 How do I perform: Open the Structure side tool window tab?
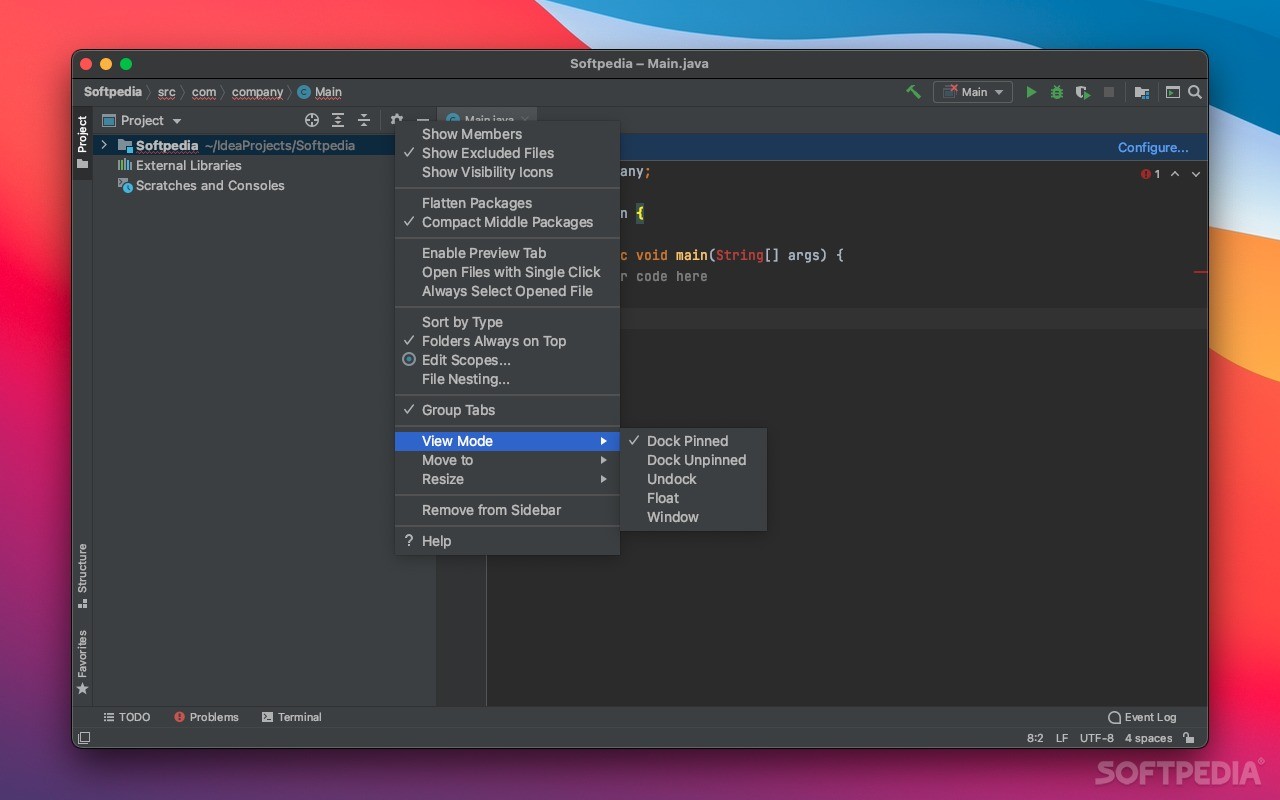pos(82,576)
